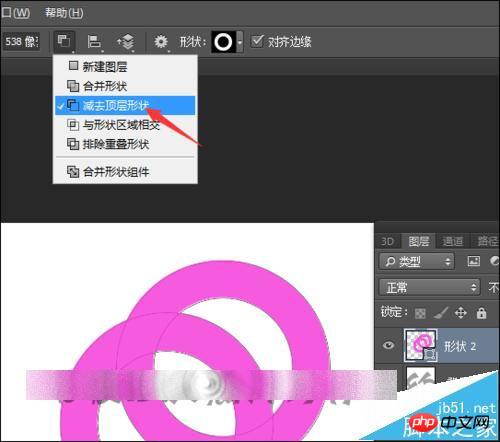Lock transparent pixels checkerboard icon
The width and height of the screenshot is (500, 442).
tap(420, 313)
